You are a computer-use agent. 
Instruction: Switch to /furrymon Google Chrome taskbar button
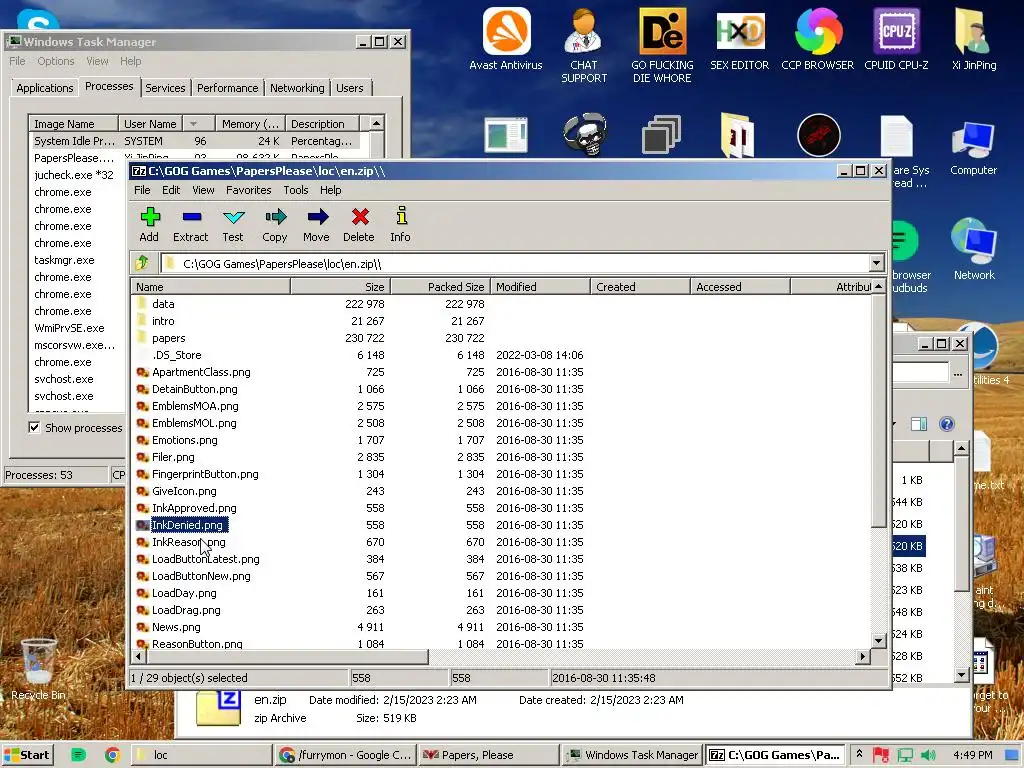pyautogui.click(x=345, y=755)
